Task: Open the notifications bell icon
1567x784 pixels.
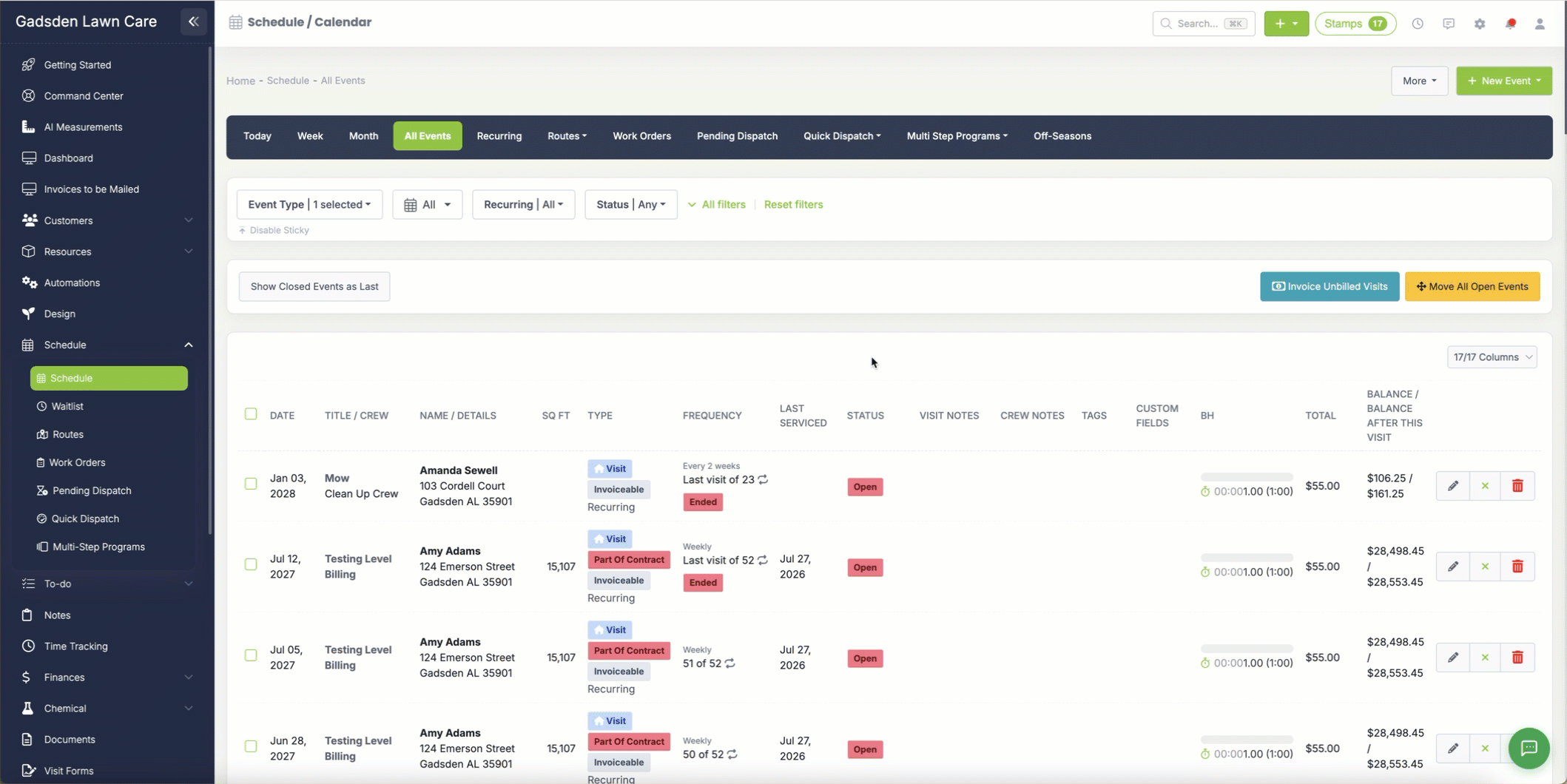Action: click(1510, 24)
